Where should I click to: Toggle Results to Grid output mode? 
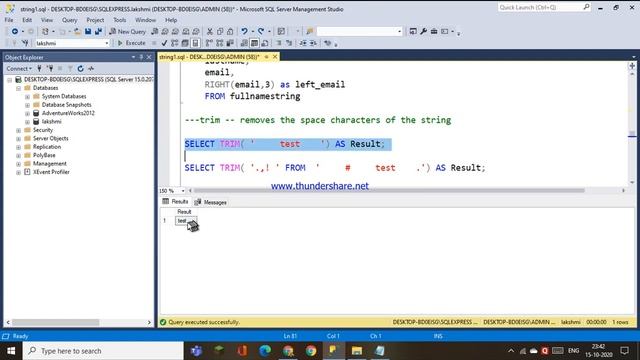[x=254, y=43]
